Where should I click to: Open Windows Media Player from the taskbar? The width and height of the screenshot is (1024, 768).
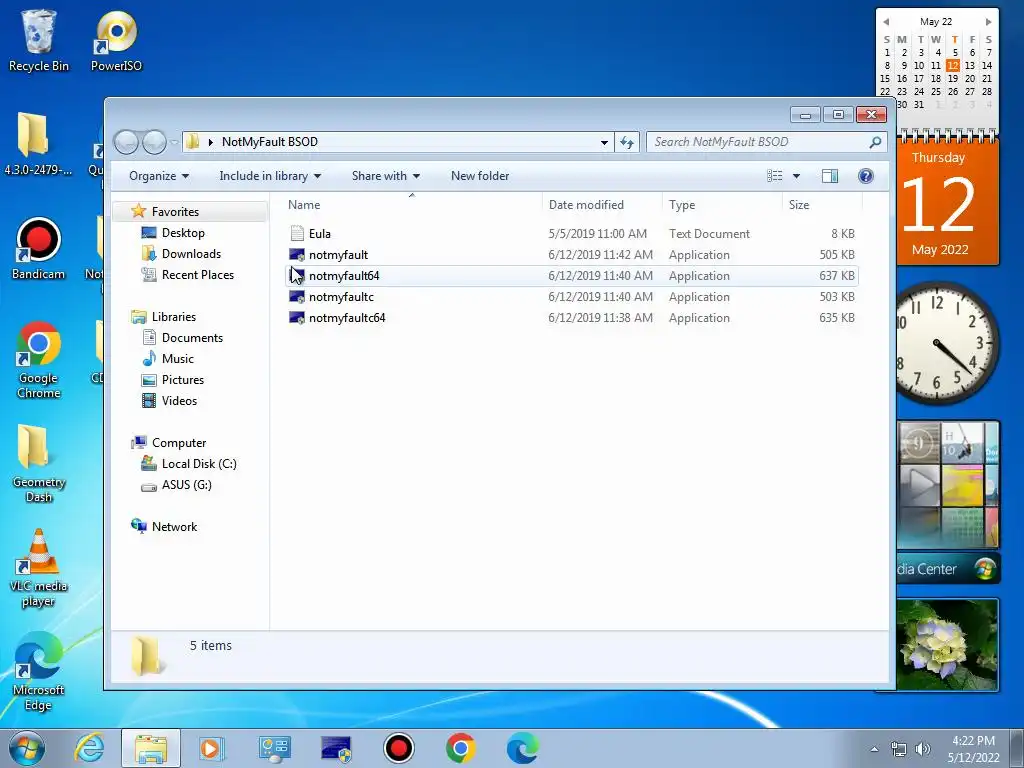pos(210,748)
